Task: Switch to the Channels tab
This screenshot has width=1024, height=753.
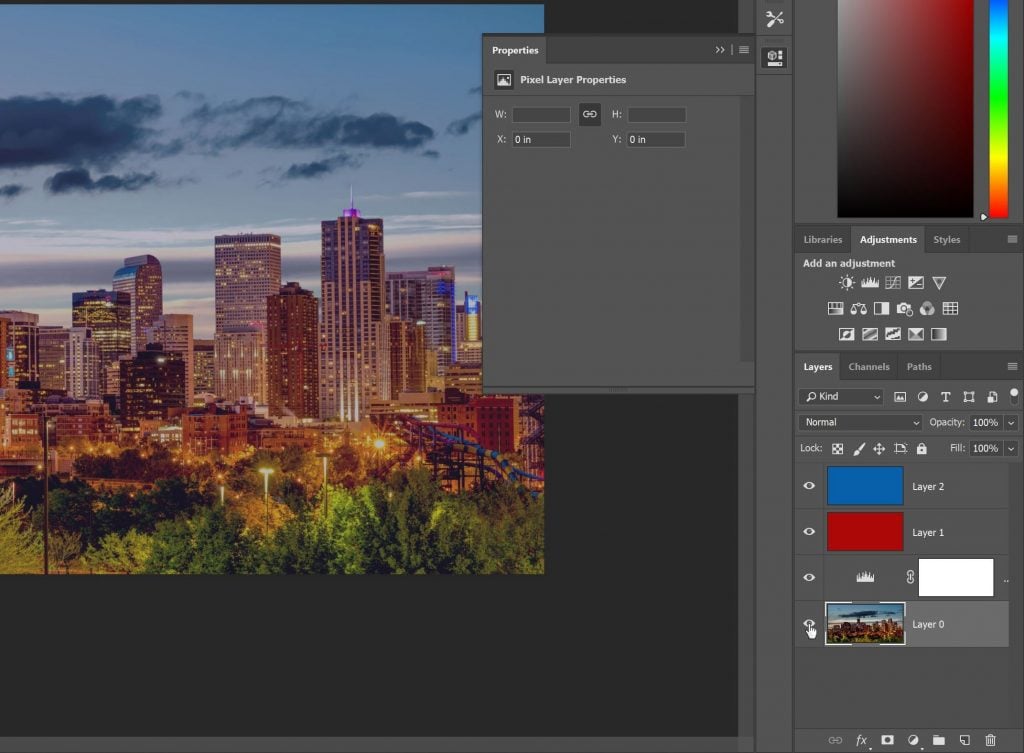Action: (x=868, y=367)
